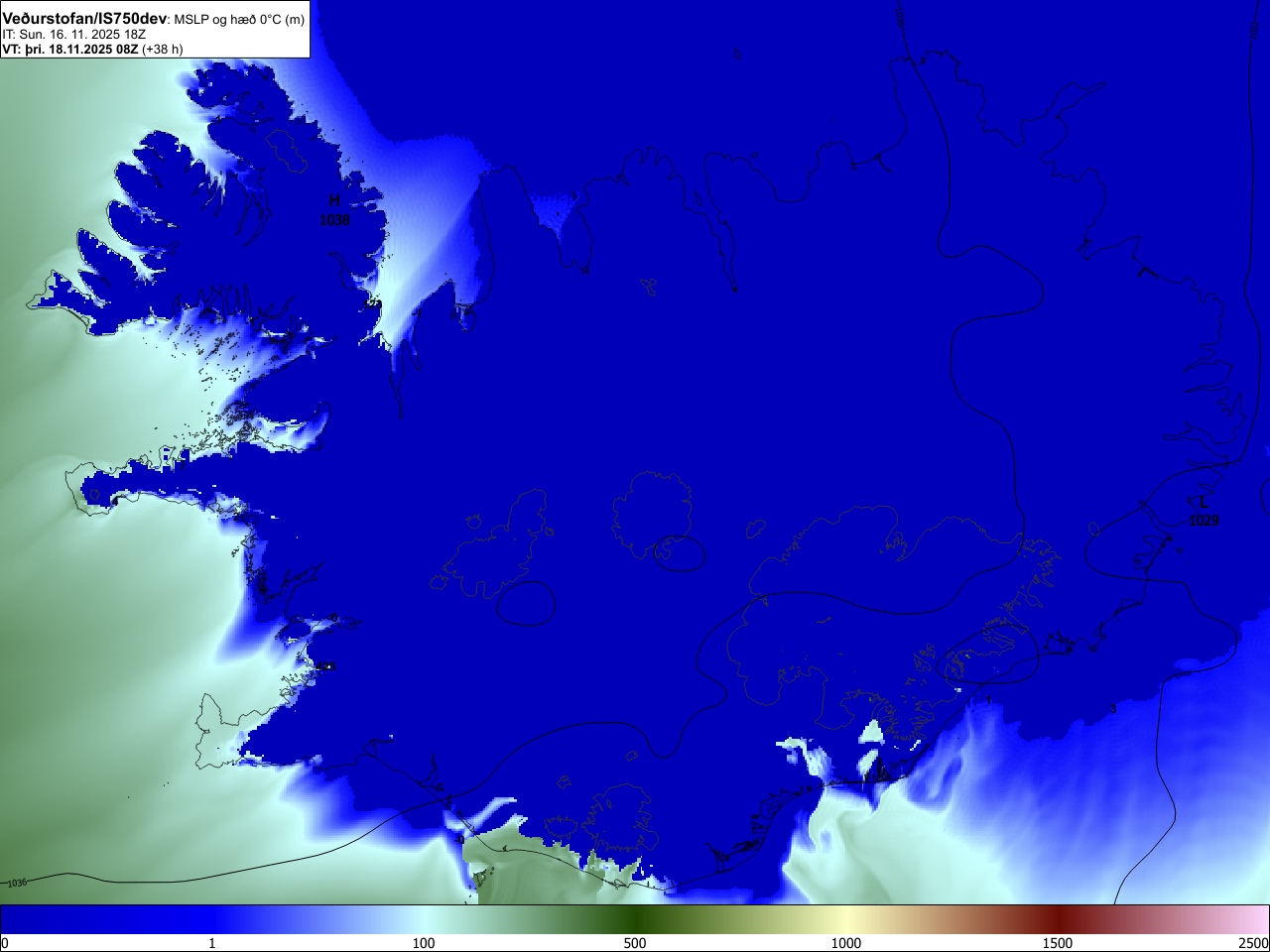Click the 1038 pressure value

(x=334, y=219)
